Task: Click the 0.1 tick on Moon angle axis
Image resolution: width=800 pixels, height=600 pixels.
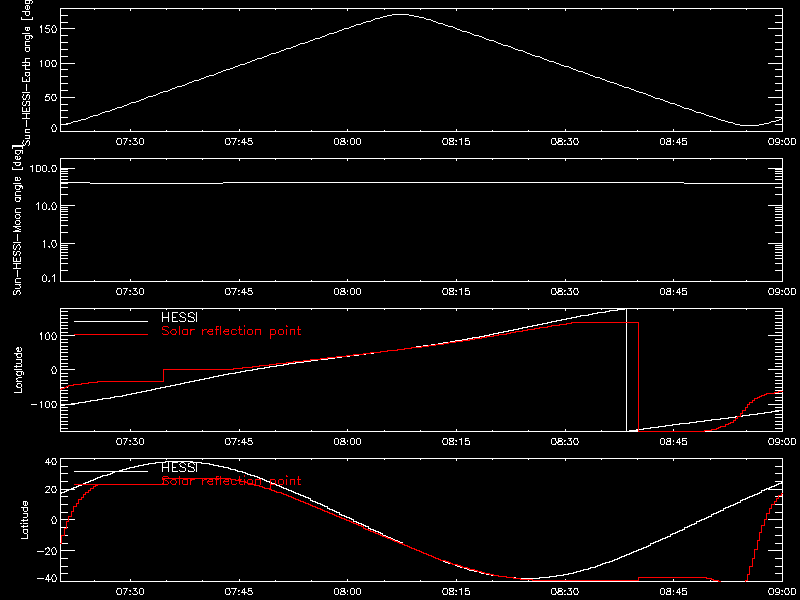Action: pyautogui.click(x=50, y=278)
